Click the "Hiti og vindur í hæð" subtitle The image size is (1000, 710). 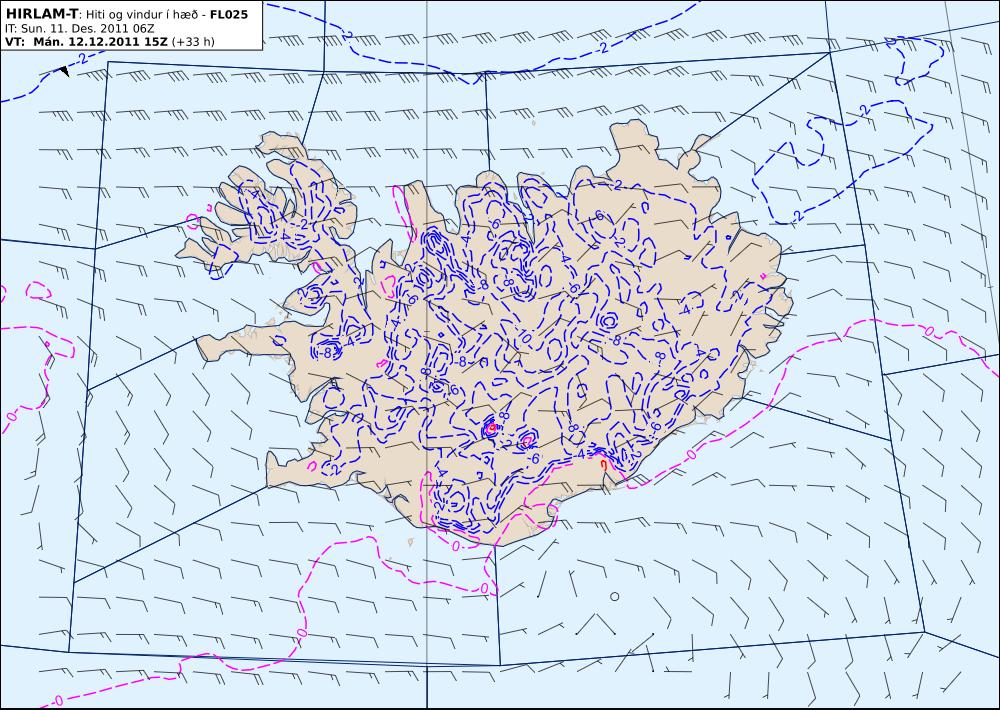pyautogui.click(x=143, y=14)
